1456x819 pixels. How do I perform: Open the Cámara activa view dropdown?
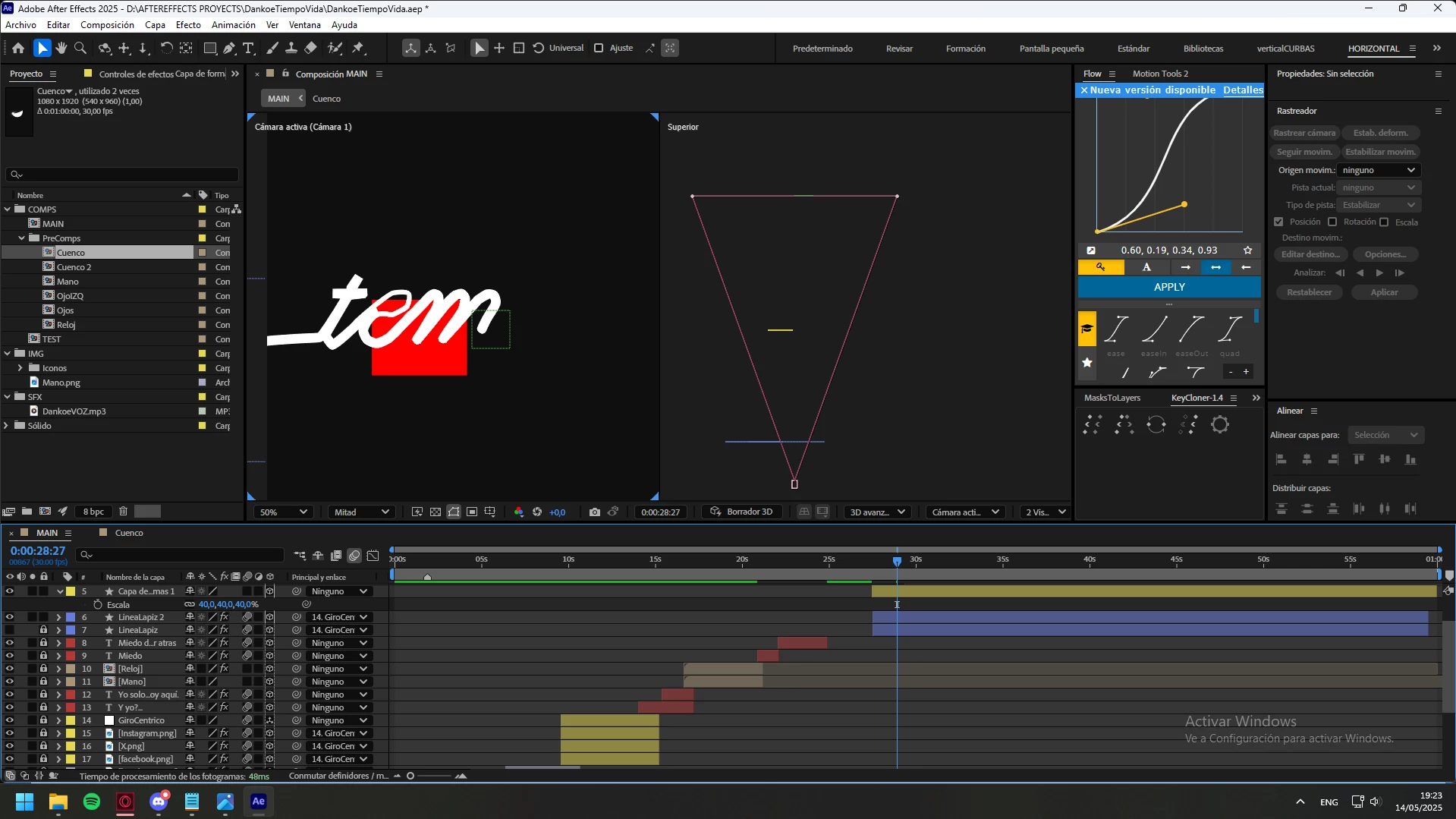click(x=965, y=512)
